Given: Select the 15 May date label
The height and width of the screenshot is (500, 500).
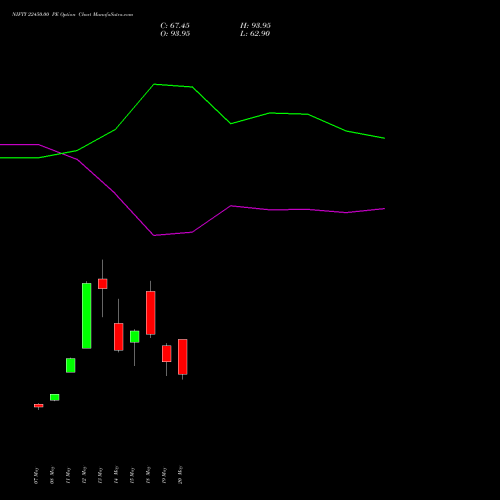Looking at the screenshot, I should point(132,475).
